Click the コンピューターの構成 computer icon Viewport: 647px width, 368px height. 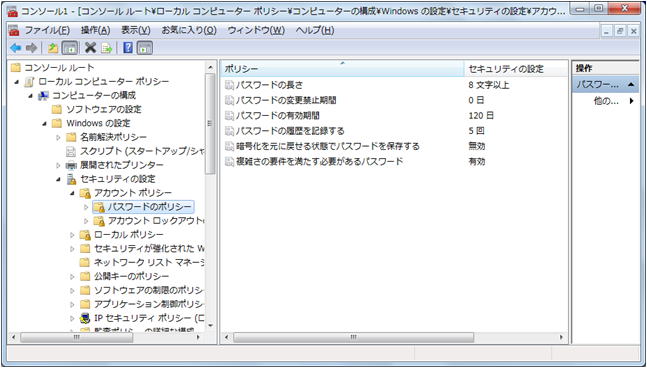click(x=43, y=96)
